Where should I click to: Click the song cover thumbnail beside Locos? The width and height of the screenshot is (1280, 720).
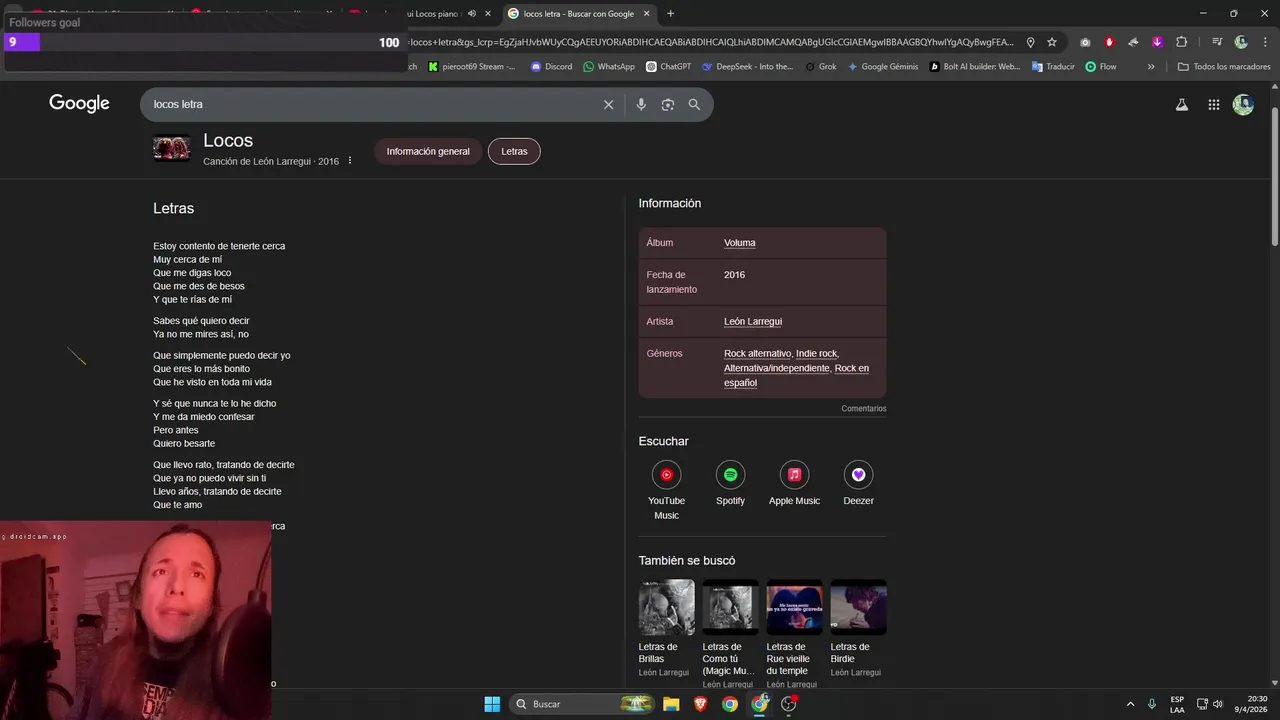171,148
